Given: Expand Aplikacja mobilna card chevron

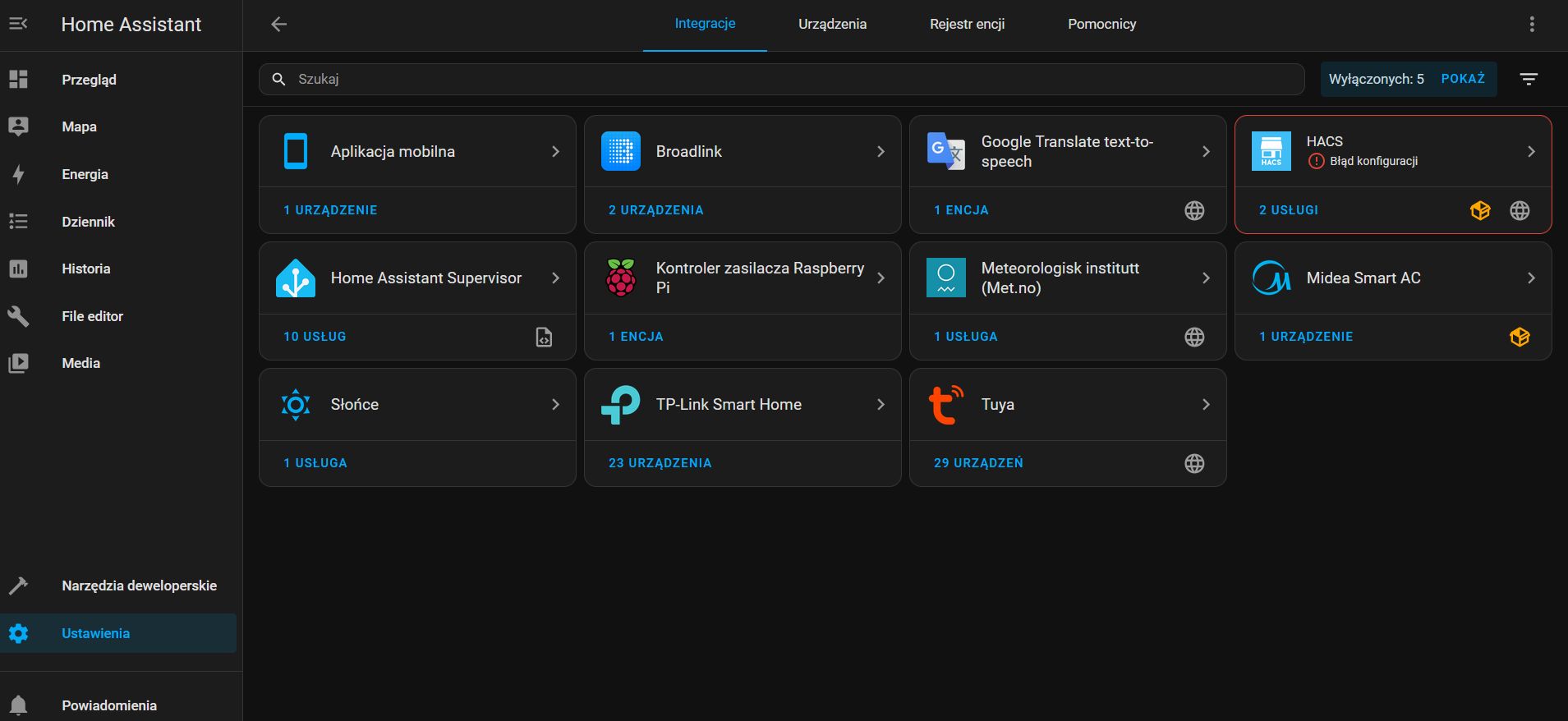Looking at the screenshot, I should (x=555, y=151).
